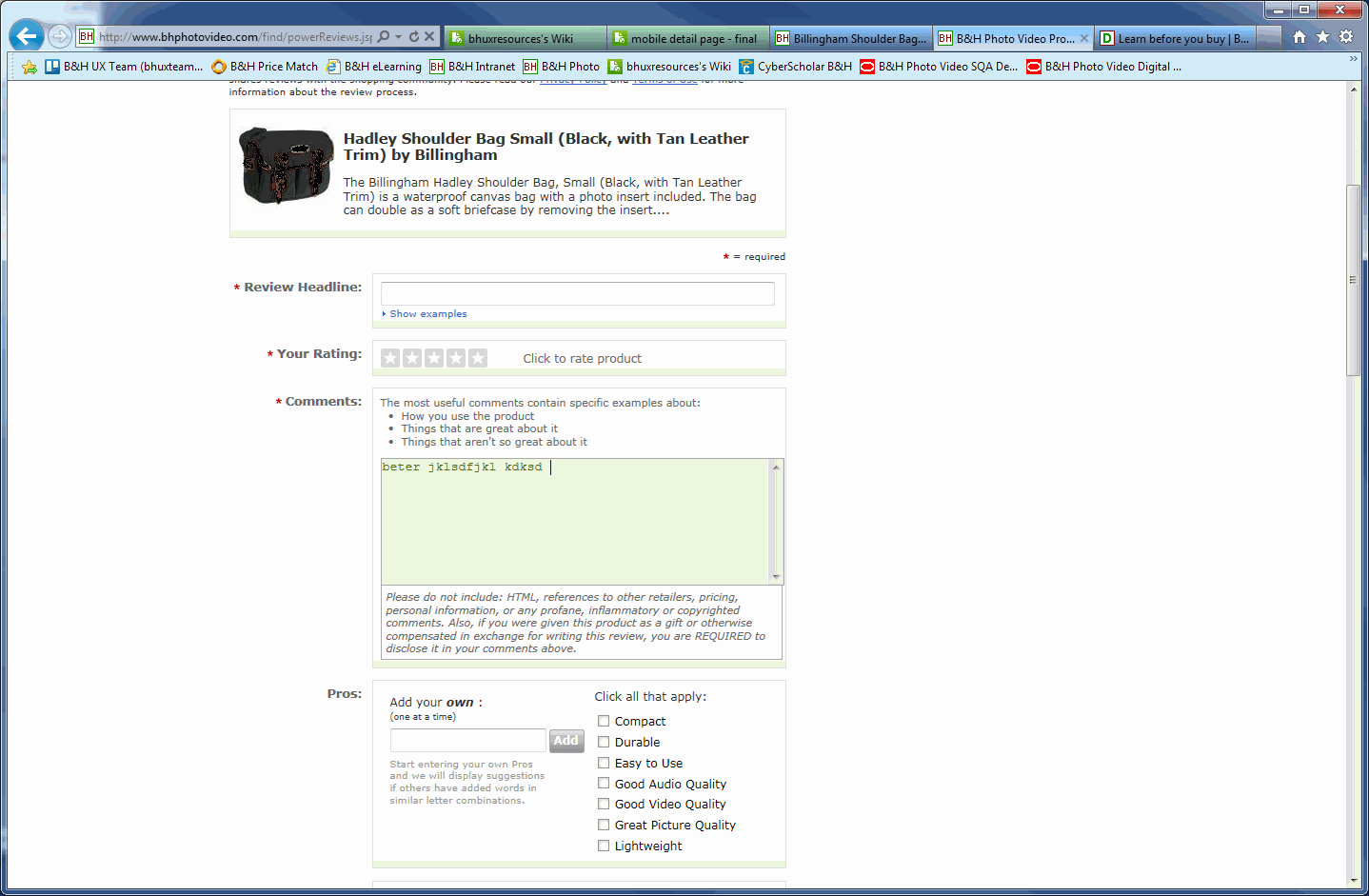Click comments box scroll up arrow

pos(776,467)
